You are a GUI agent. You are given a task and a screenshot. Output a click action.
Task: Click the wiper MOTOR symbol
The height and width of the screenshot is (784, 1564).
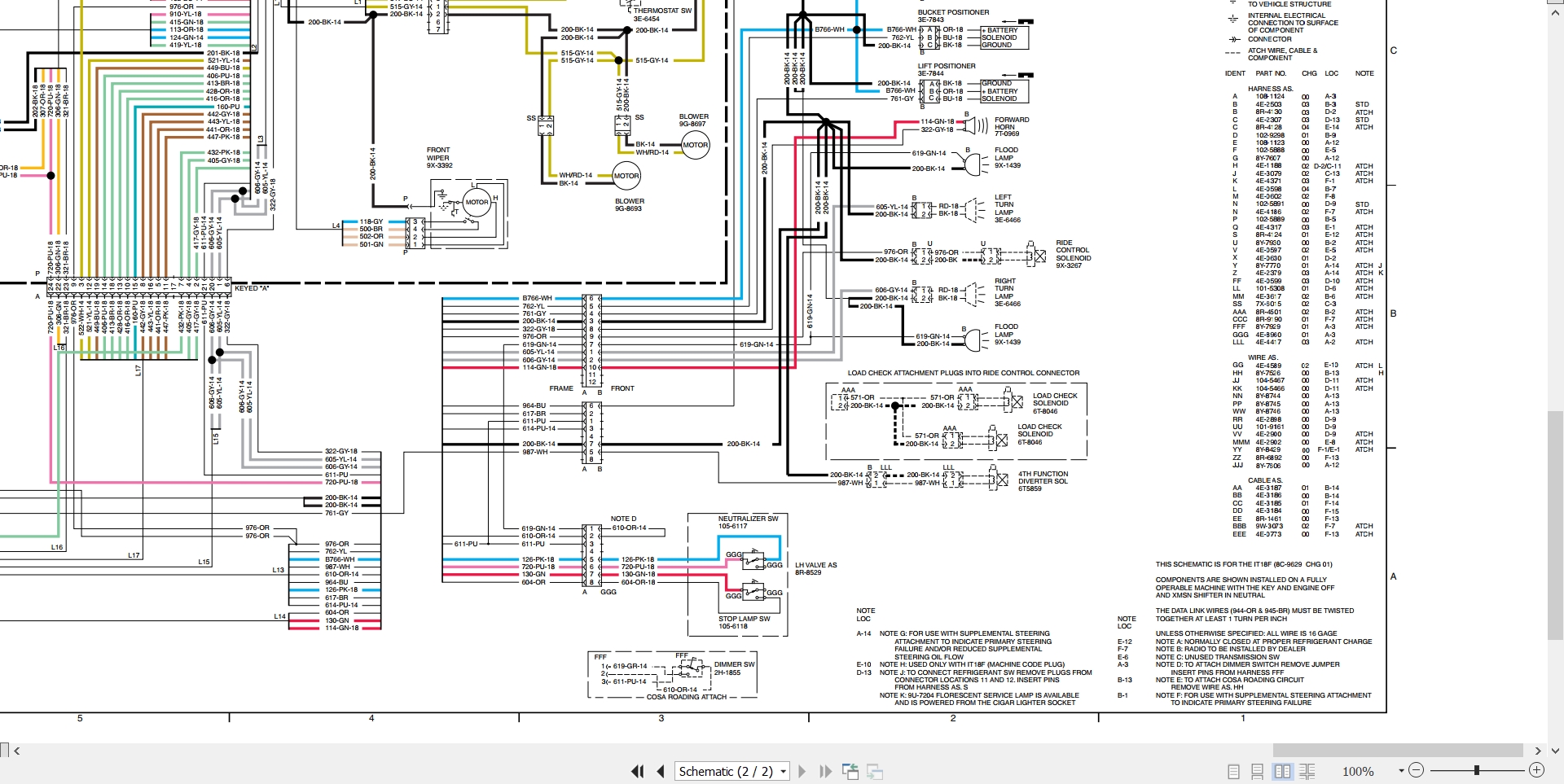click(x=477, y=202)
